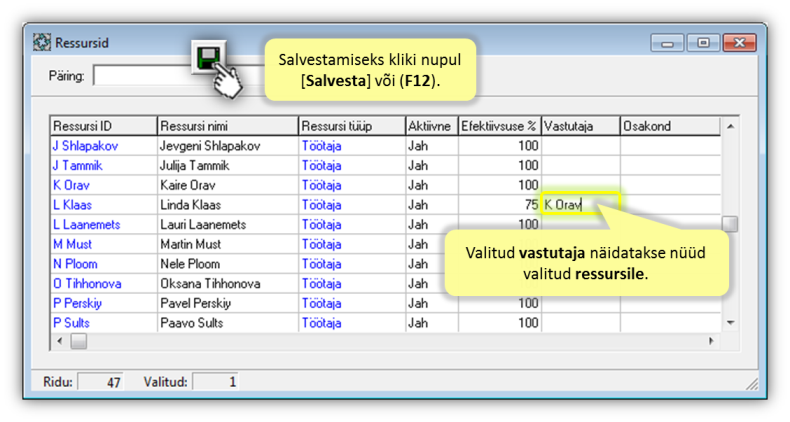Click the name cell Kaire Orav
790x422 pixels.
[228, 185]
